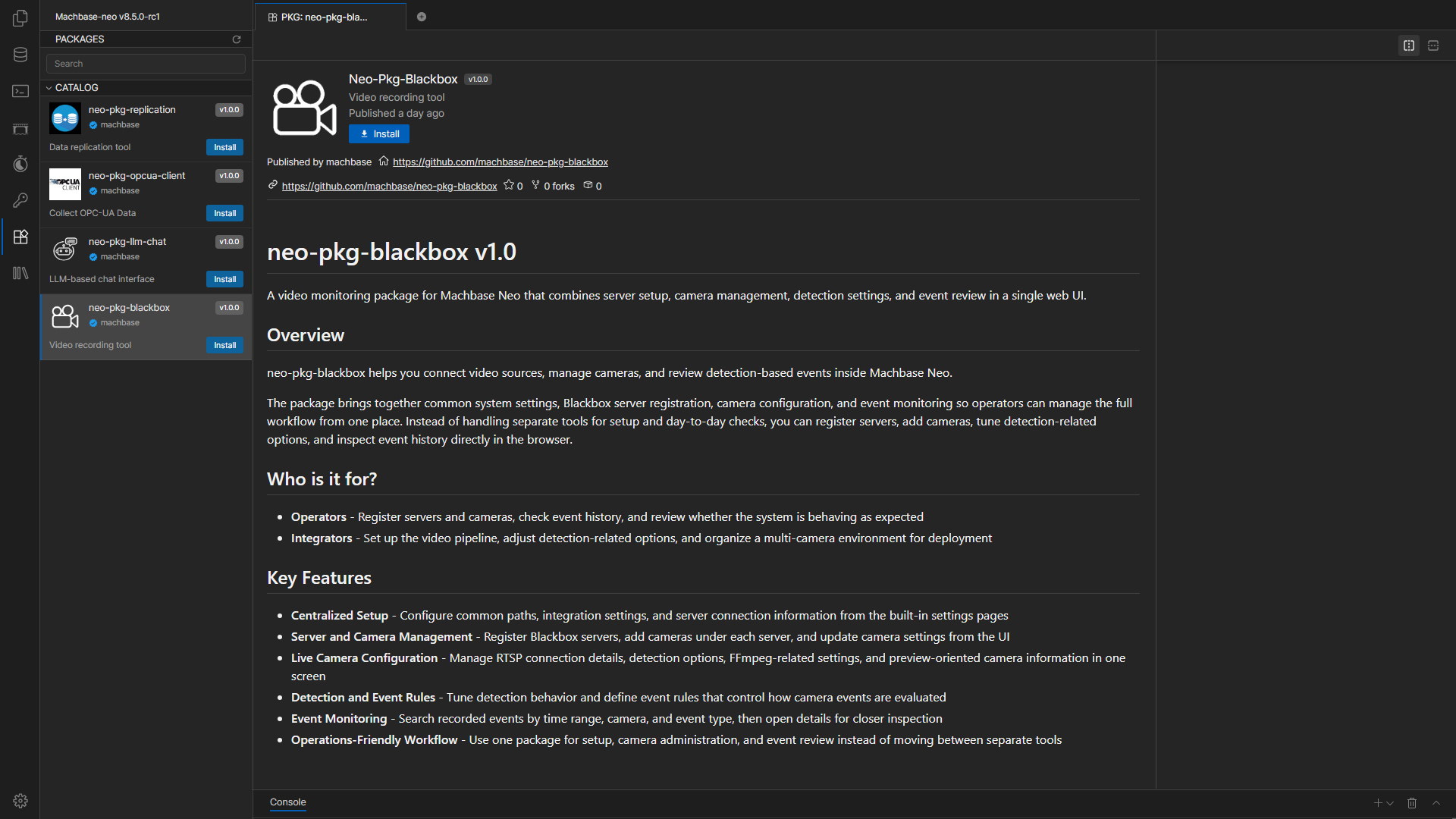Click the star count icon
The image size is (1456, 819).
click(509, 186)
